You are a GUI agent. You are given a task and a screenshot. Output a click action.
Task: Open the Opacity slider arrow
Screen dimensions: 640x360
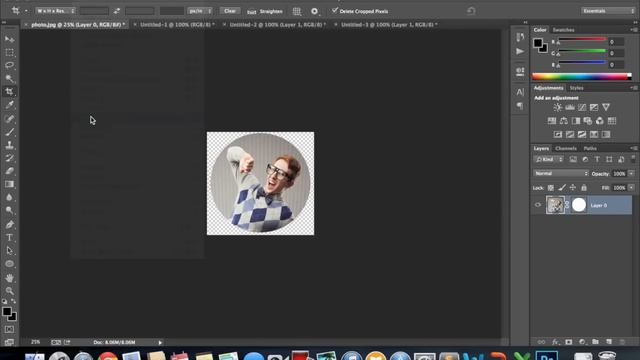(x=631, y=173)
